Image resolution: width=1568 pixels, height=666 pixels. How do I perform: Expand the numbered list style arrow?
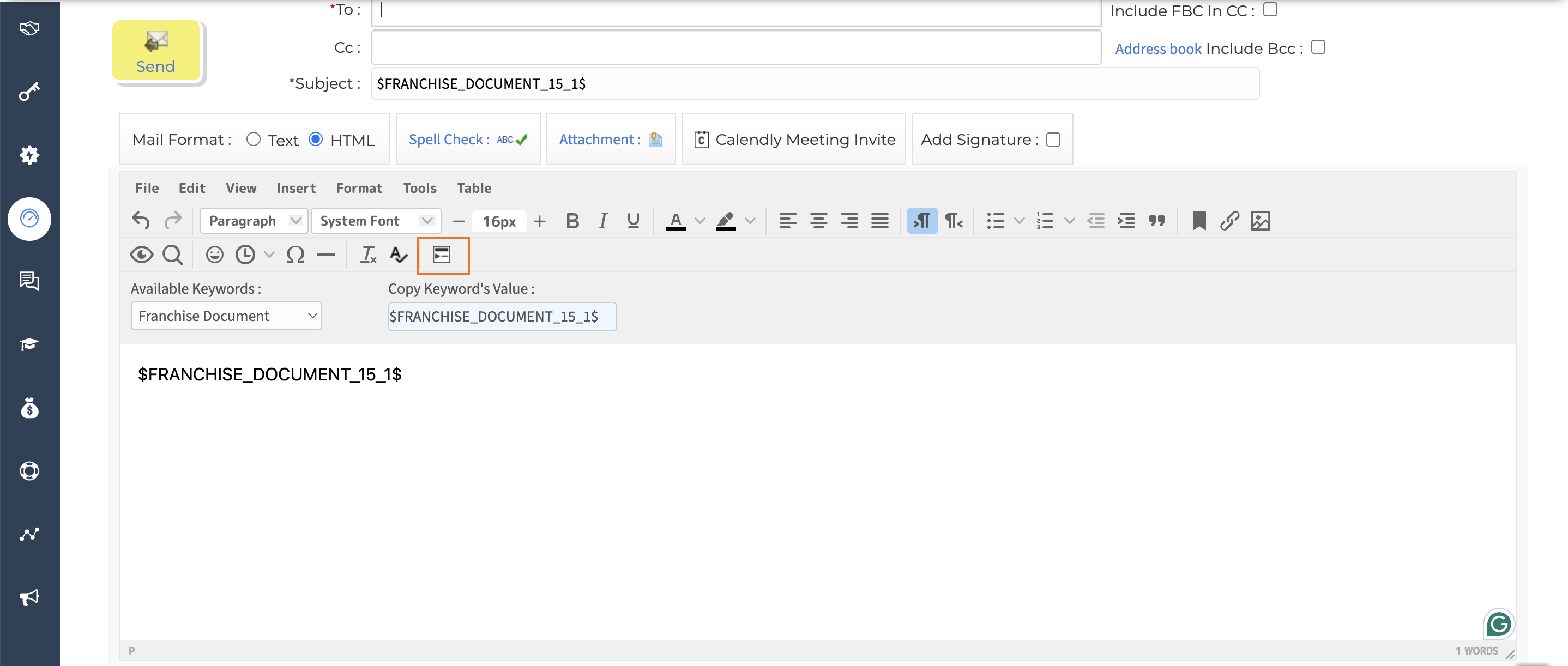[x=1070, y=220]
